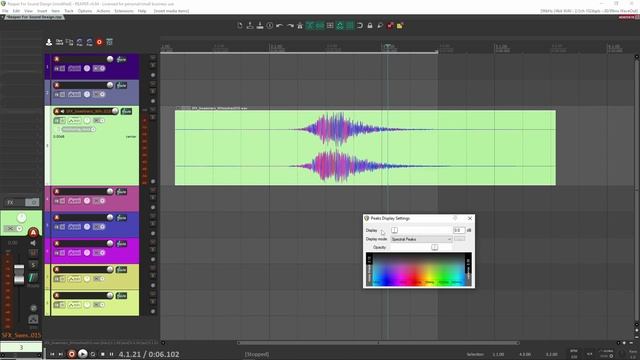Arm record on track 1
This screenshot has height=360, width=640.
[x=57, y=59]
